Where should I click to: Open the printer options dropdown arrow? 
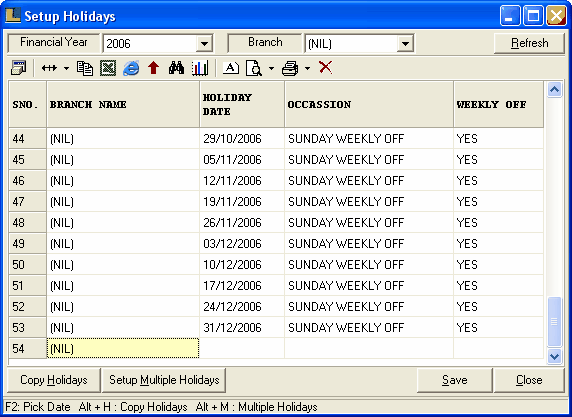click(308, 68)
